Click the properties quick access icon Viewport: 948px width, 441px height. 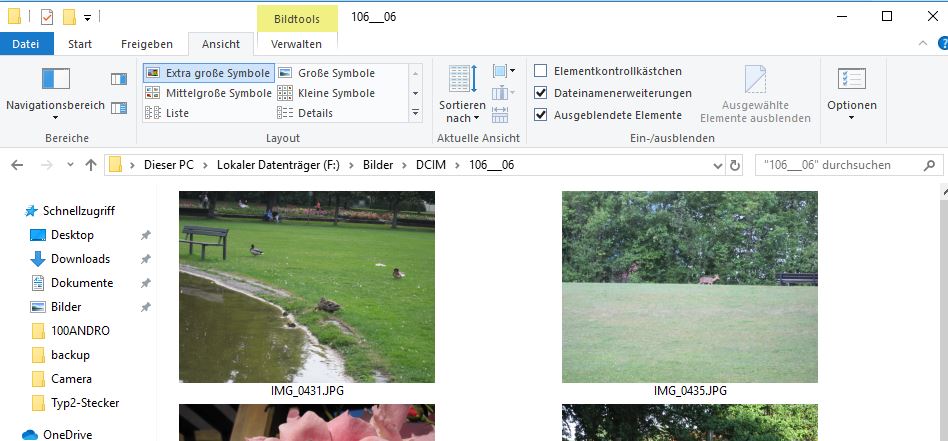point(47,17)
